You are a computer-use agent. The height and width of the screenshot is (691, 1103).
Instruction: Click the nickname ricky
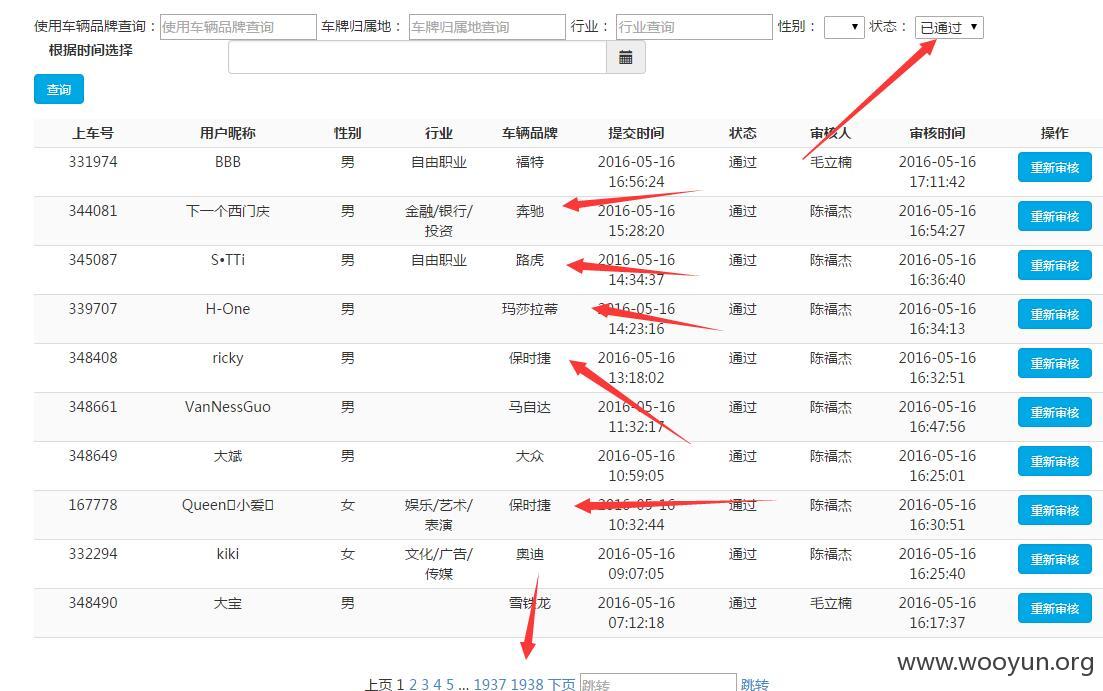tap(228, 358)
